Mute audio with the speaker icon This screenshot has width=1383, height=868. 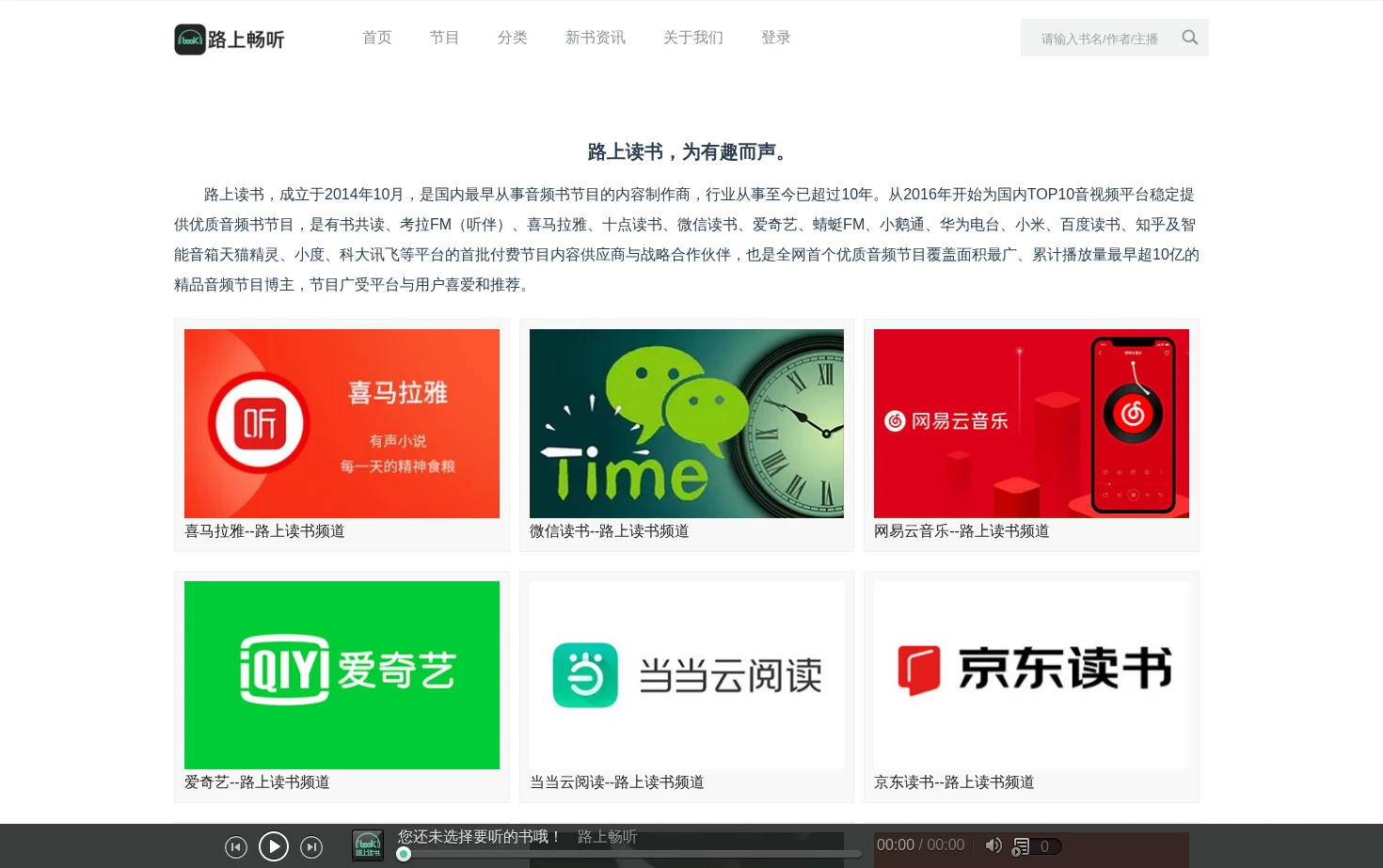994,845
